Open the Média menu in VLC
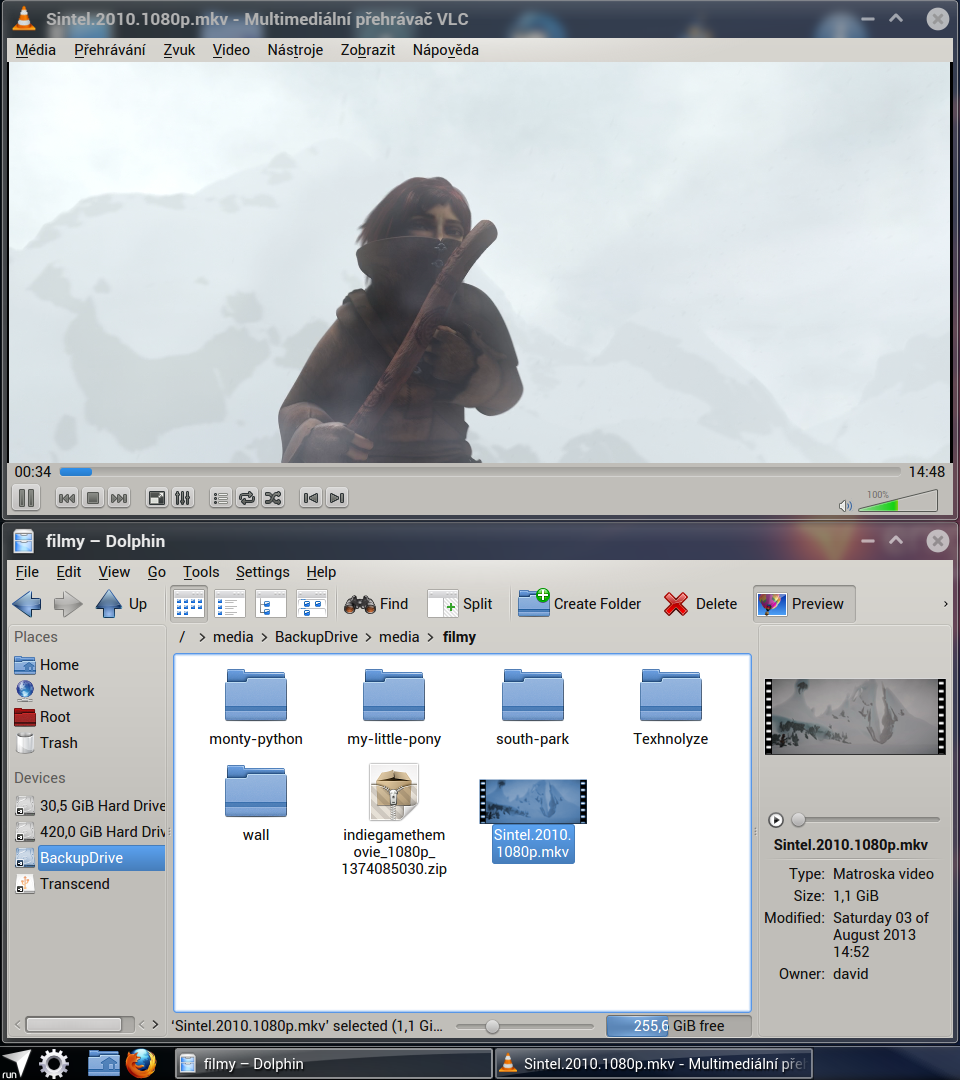This screenshot has height=1080, width=960. point(36,50)
